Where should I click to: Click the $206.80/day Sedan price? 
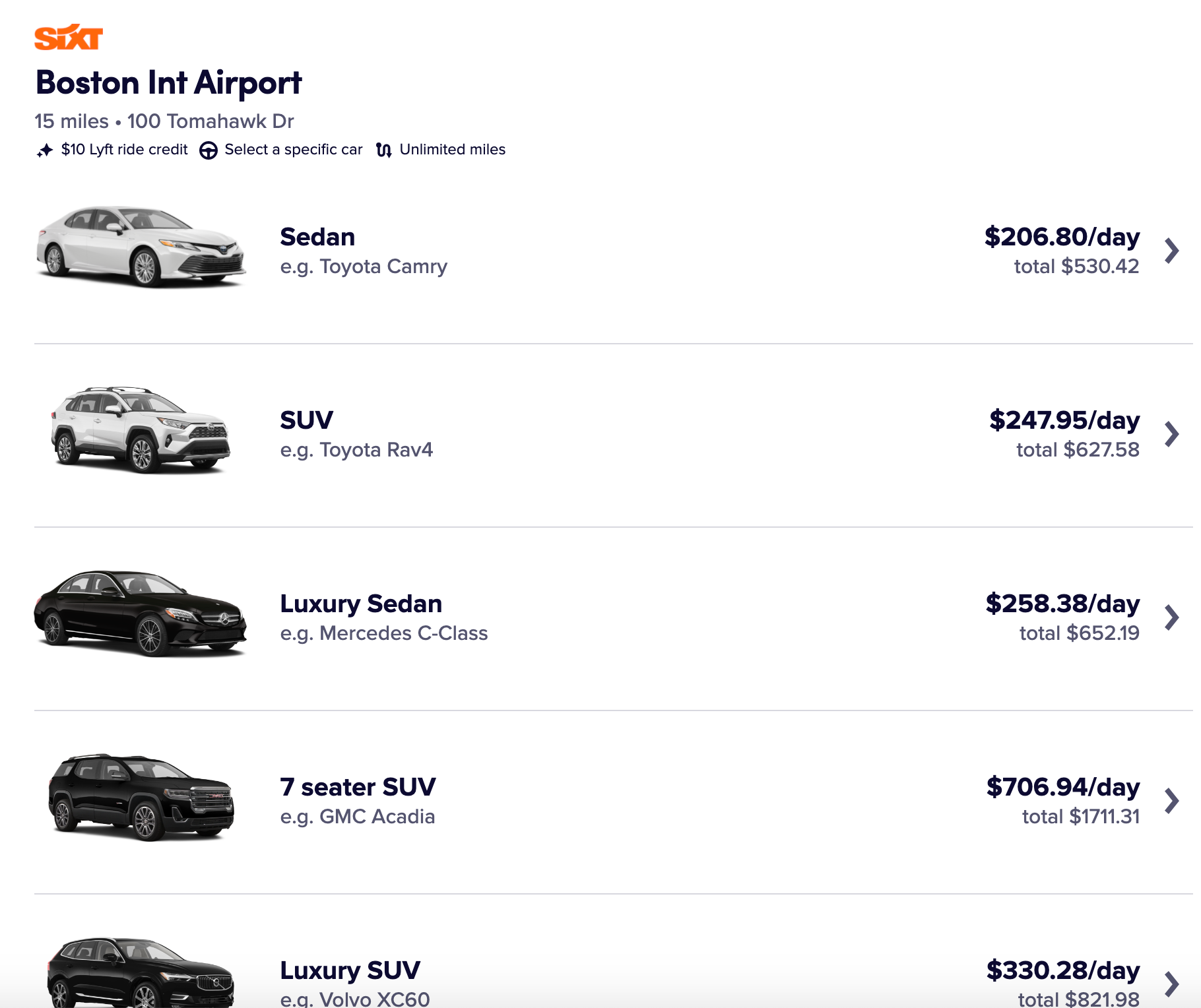[x=1062, y=237]
